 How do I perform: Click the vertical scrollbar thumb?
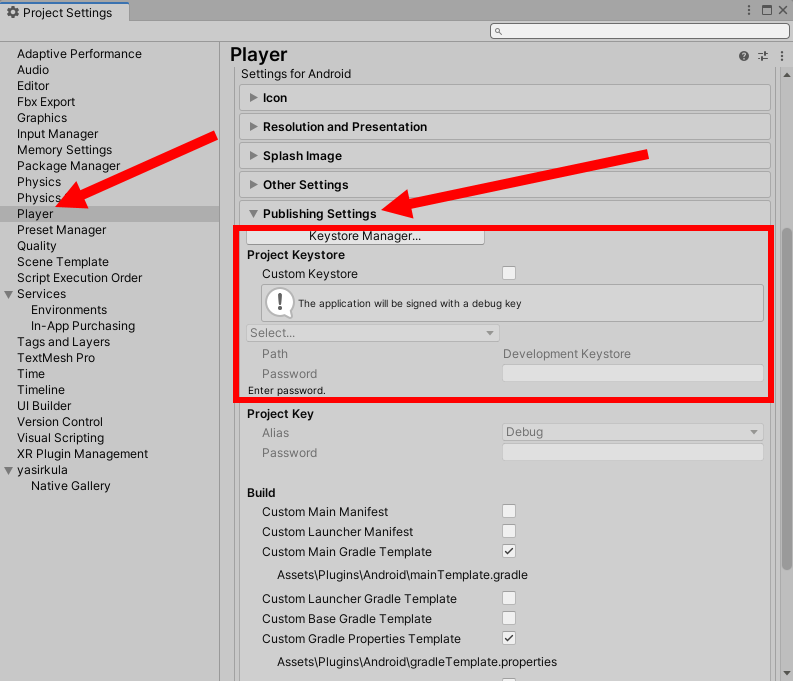coord(786,399)
